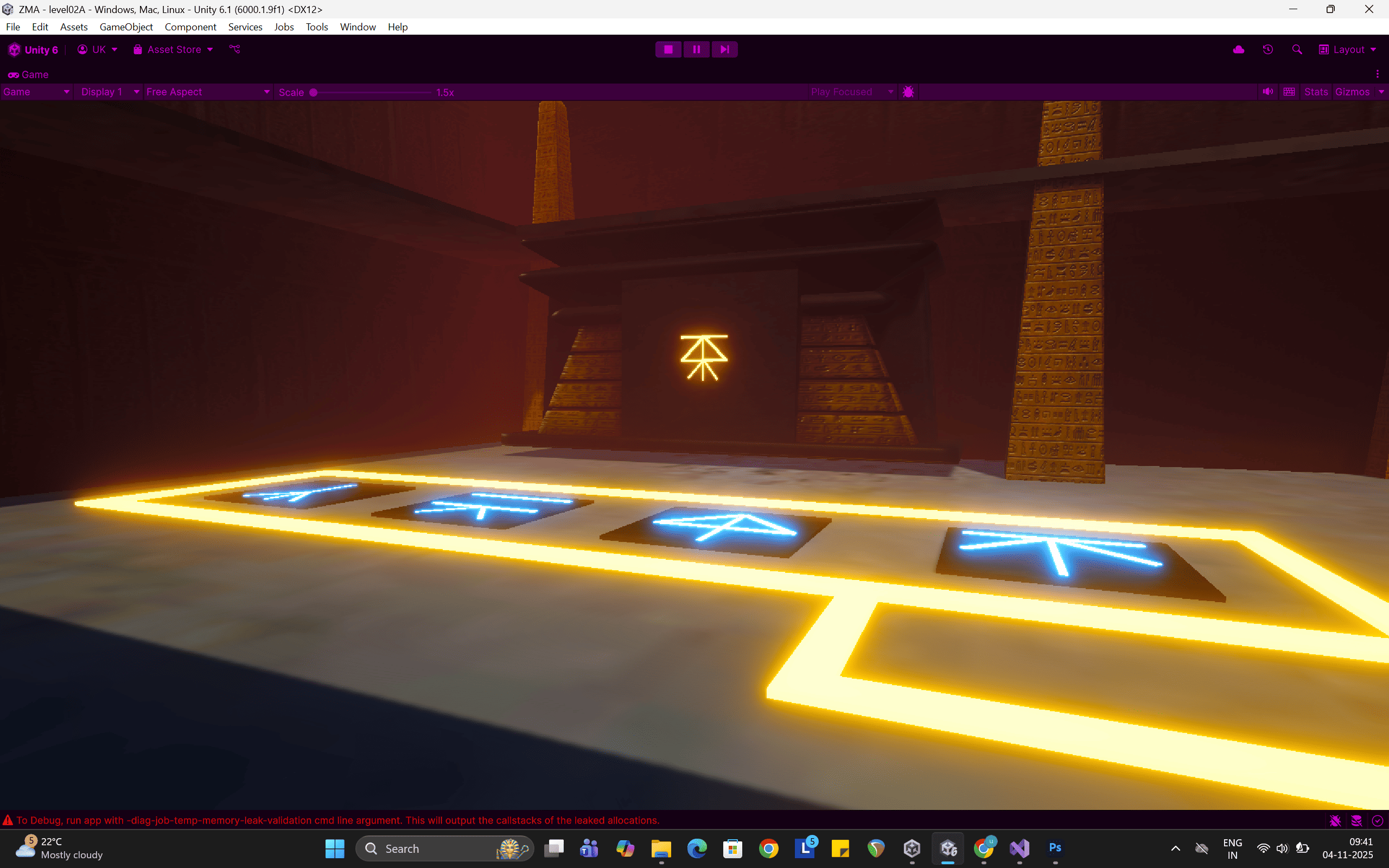Screen dimensions: 1389x868
Task: Open the GameObject menu
Action: tap(126, 27)
